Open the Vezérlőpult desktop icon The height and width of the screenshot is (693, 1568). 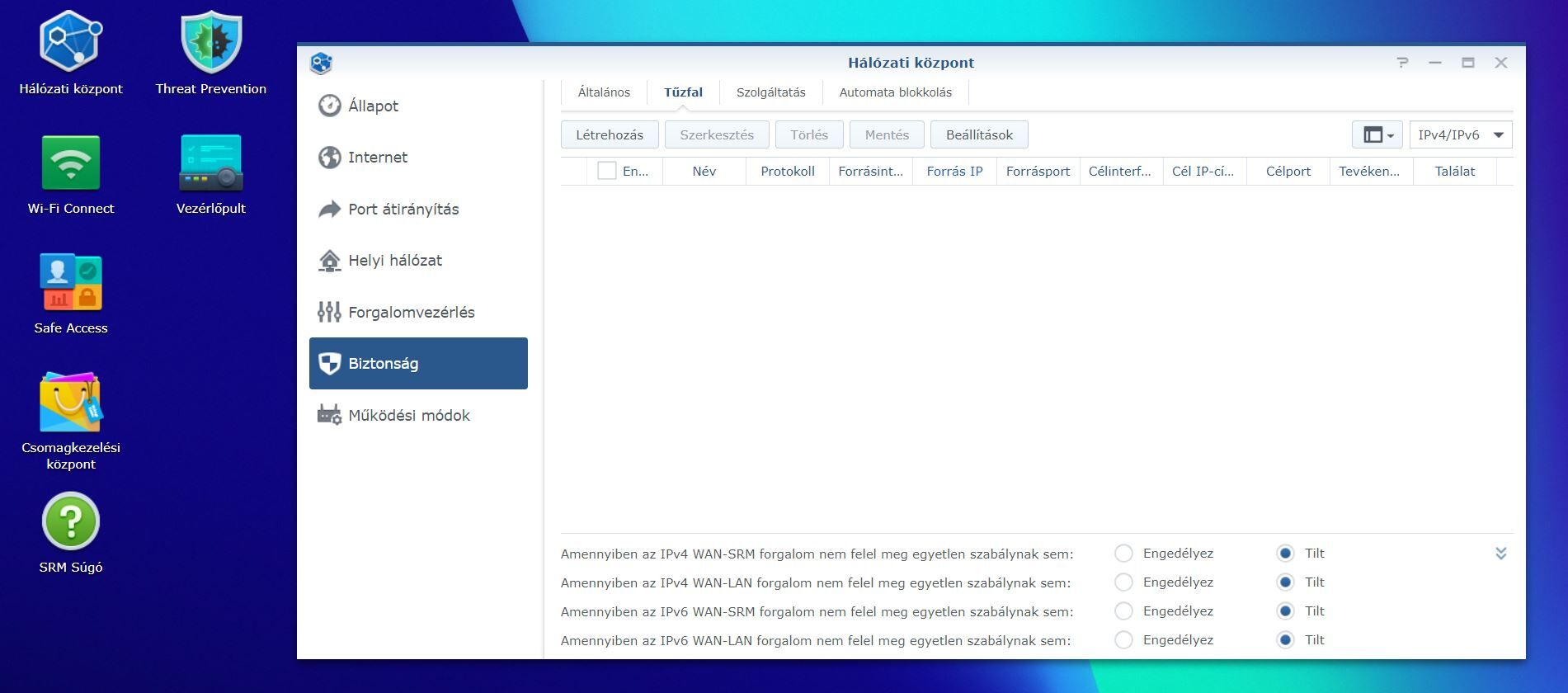[211, 175]
